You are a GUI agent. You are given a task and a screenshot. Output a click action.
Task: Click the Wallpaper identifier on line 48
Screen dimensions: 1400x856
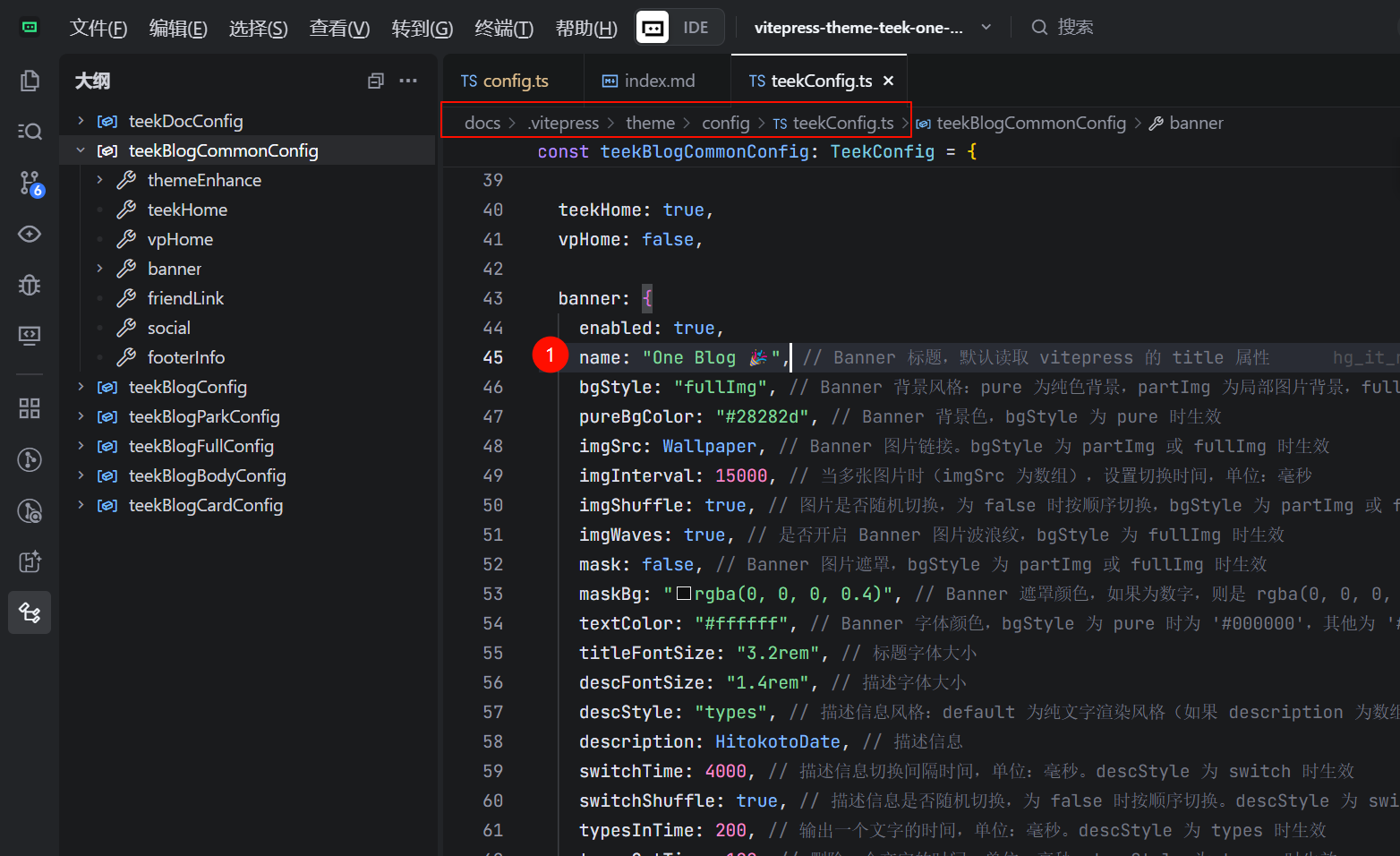(709, 446)
